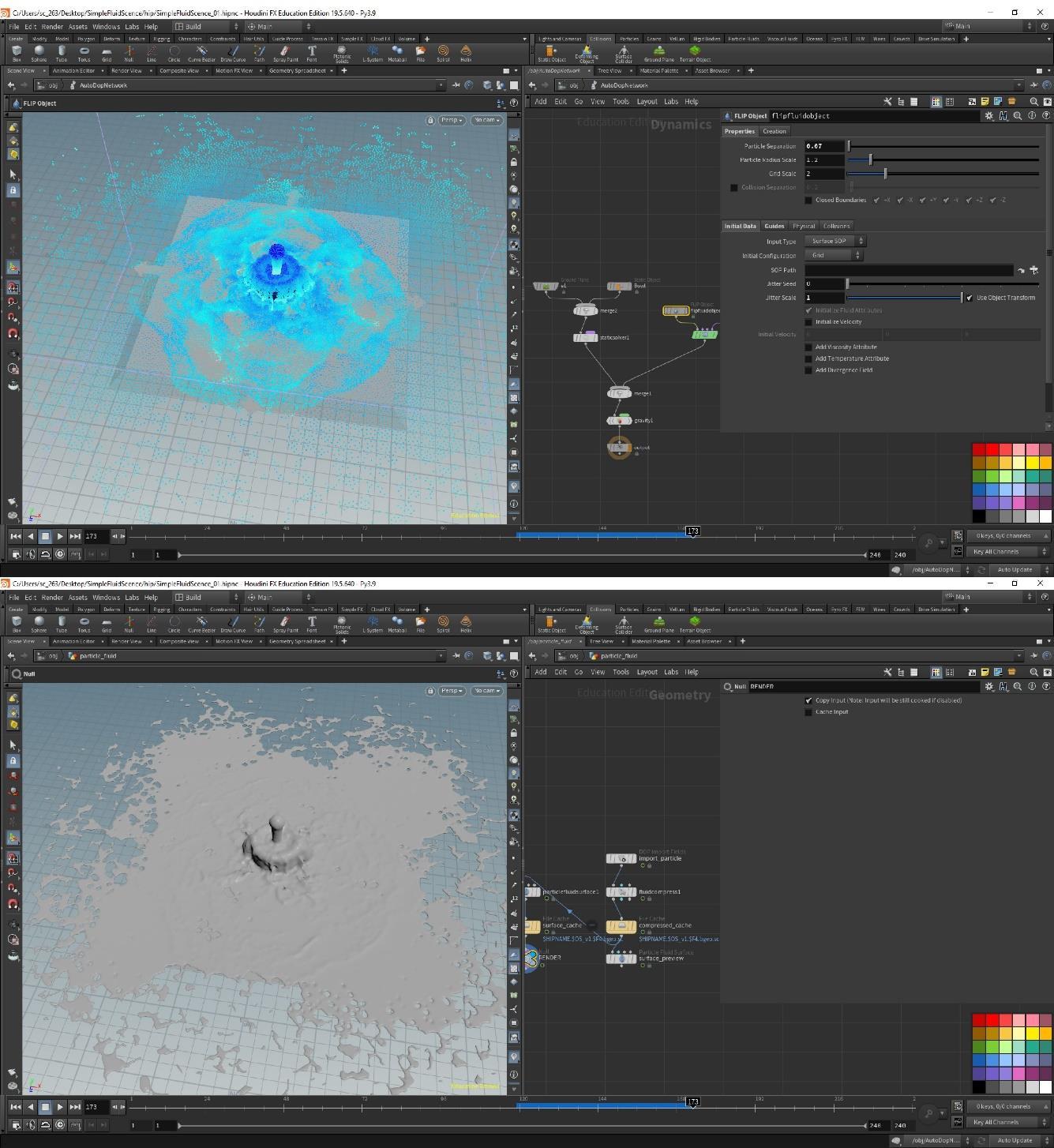Viewport: 1054px width, 1148px height.
Task: Choose the Grid shelf tool in lower window
Action: [107, 624]
